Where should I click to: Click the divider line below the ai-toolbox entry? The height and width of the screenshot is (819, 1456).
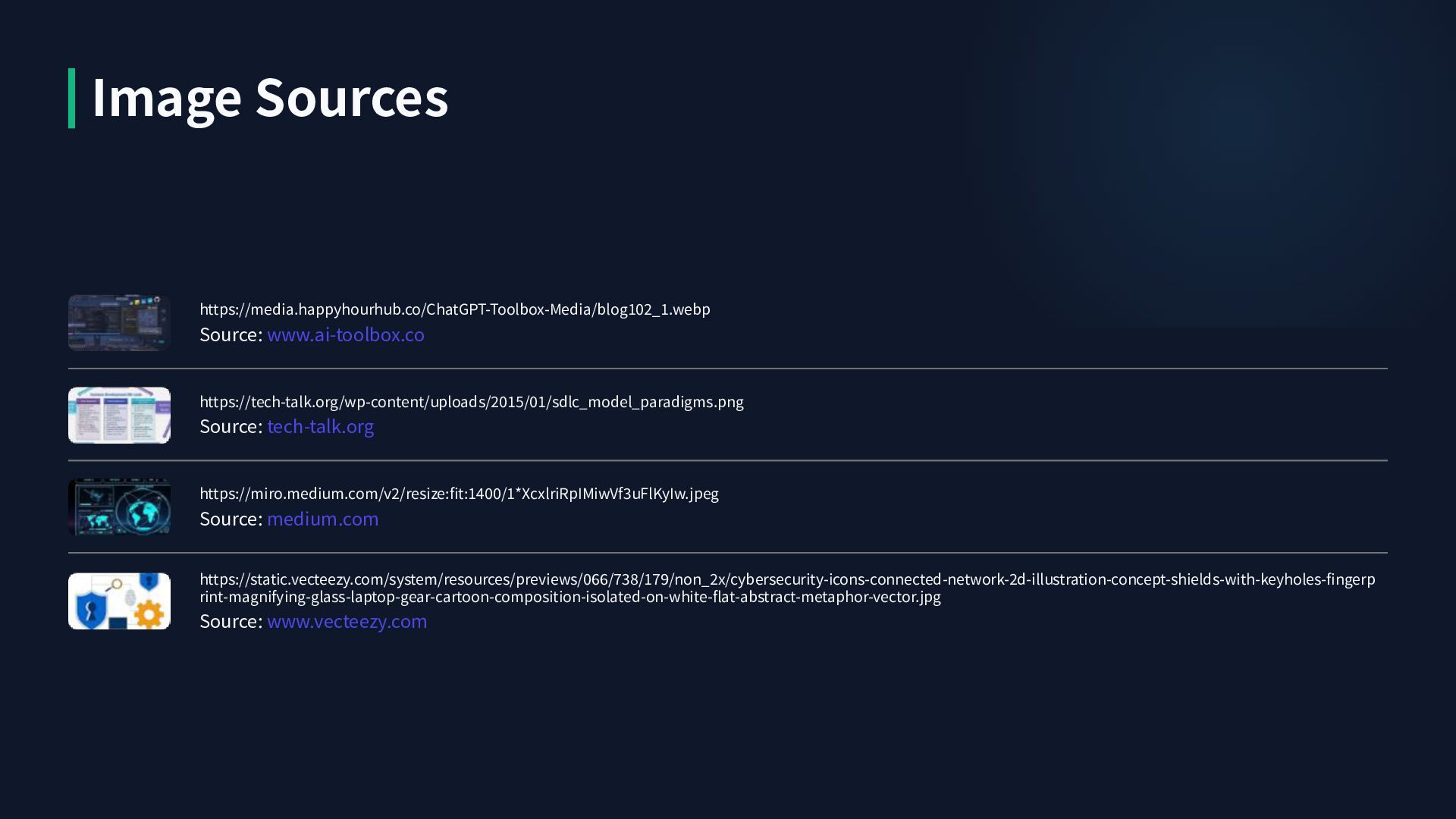coord(727,369)
